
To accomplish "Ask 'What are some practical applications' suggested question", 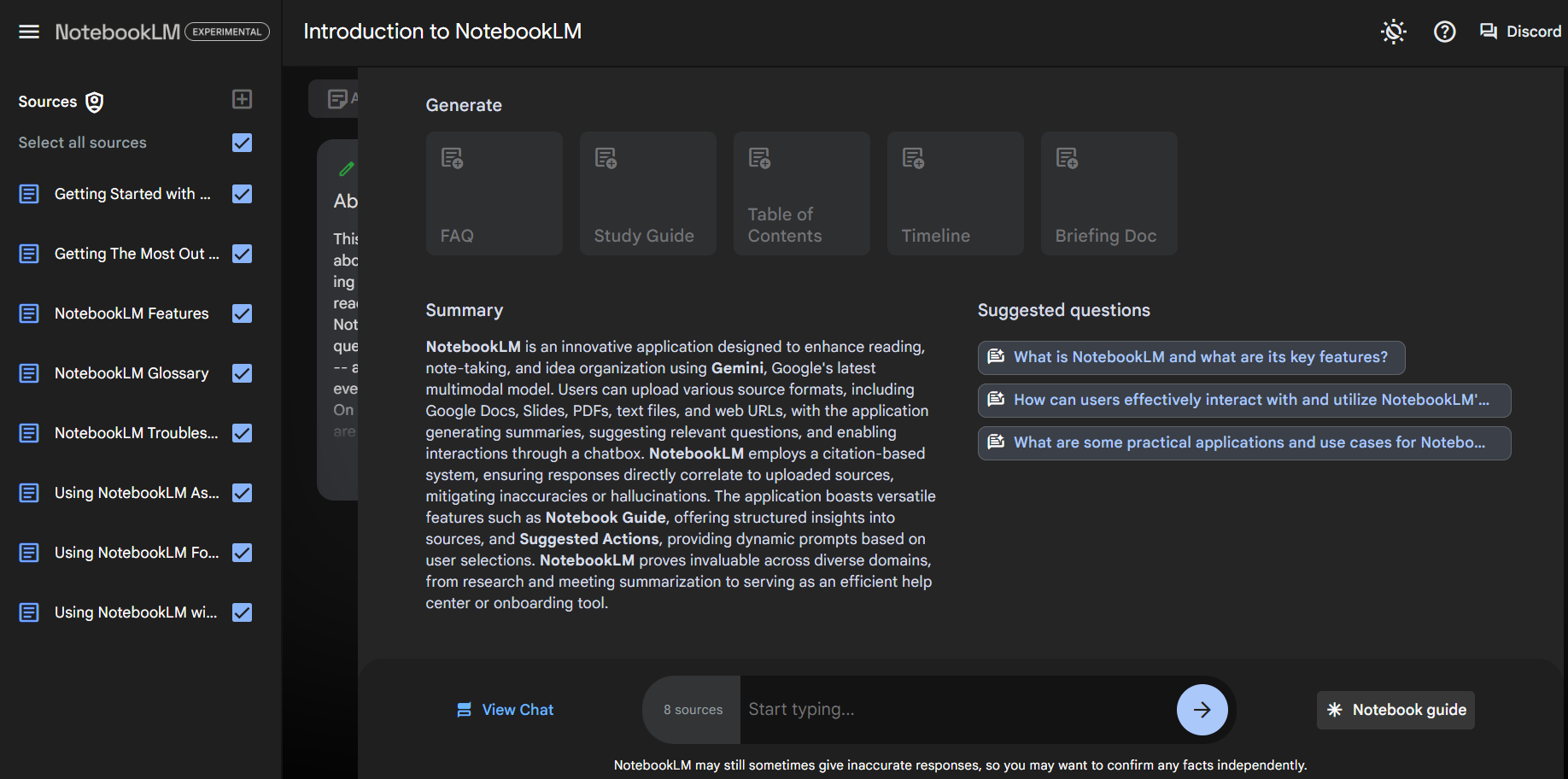I will [x=1244, y=443].
